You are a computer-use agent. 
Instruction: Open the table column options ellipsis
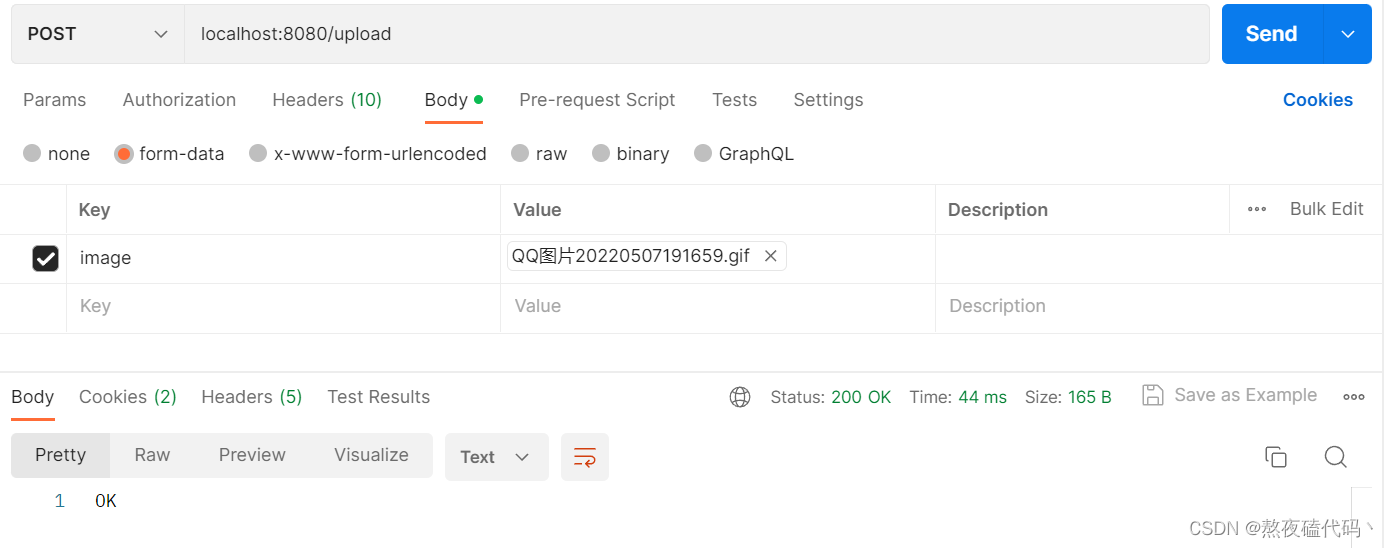point(1257,209)
